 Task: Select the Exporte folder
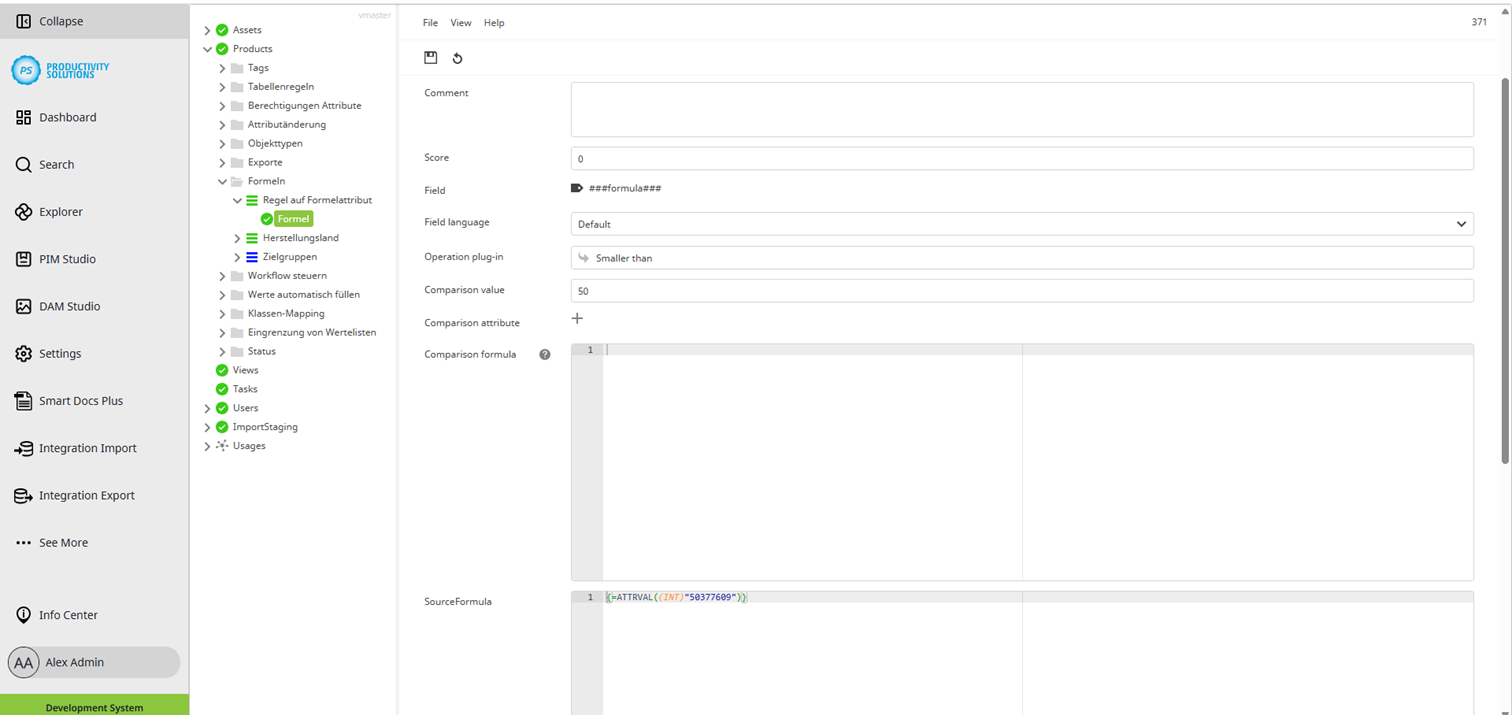[x=265, y=163]
